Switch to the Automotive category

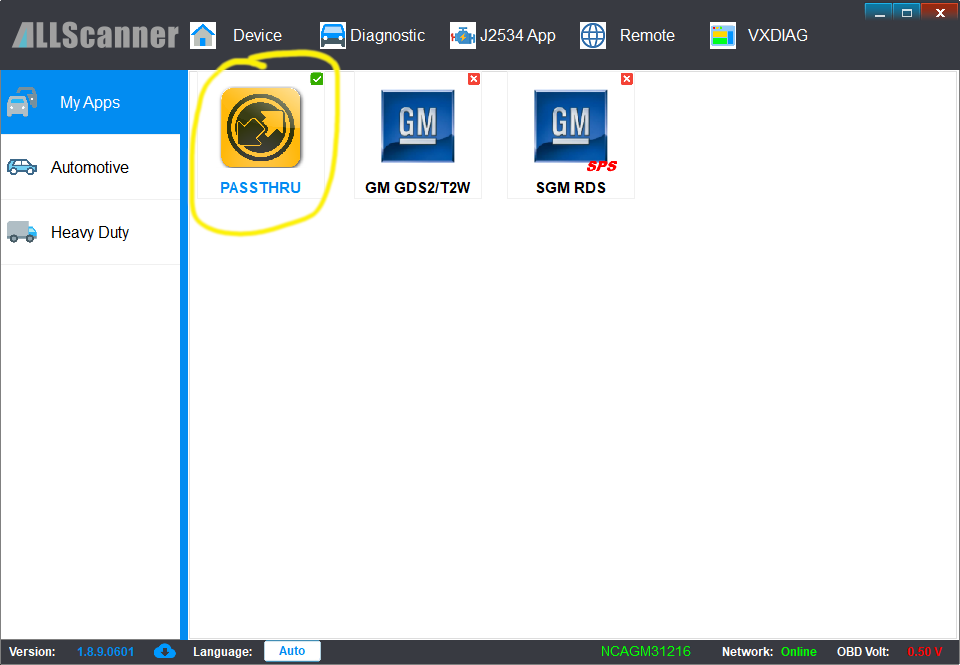[x=90, y=167]
